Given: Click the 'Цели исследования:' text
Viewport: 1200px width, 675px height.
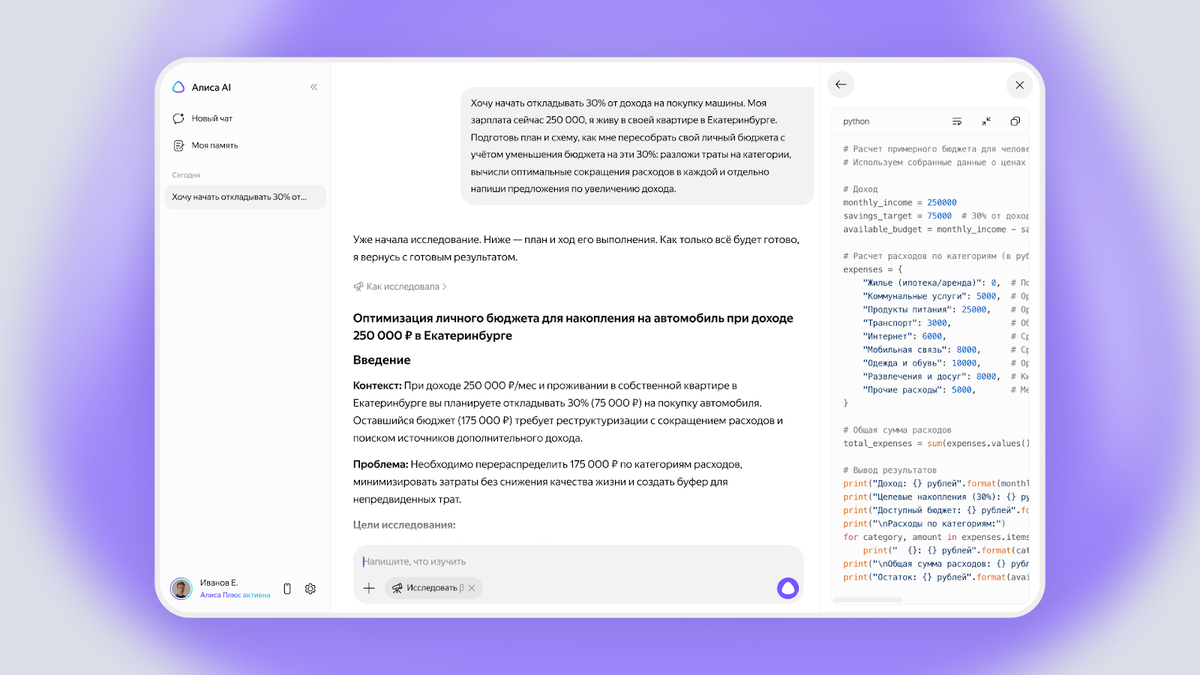Looking at the screenshot, I should (404, 524).
